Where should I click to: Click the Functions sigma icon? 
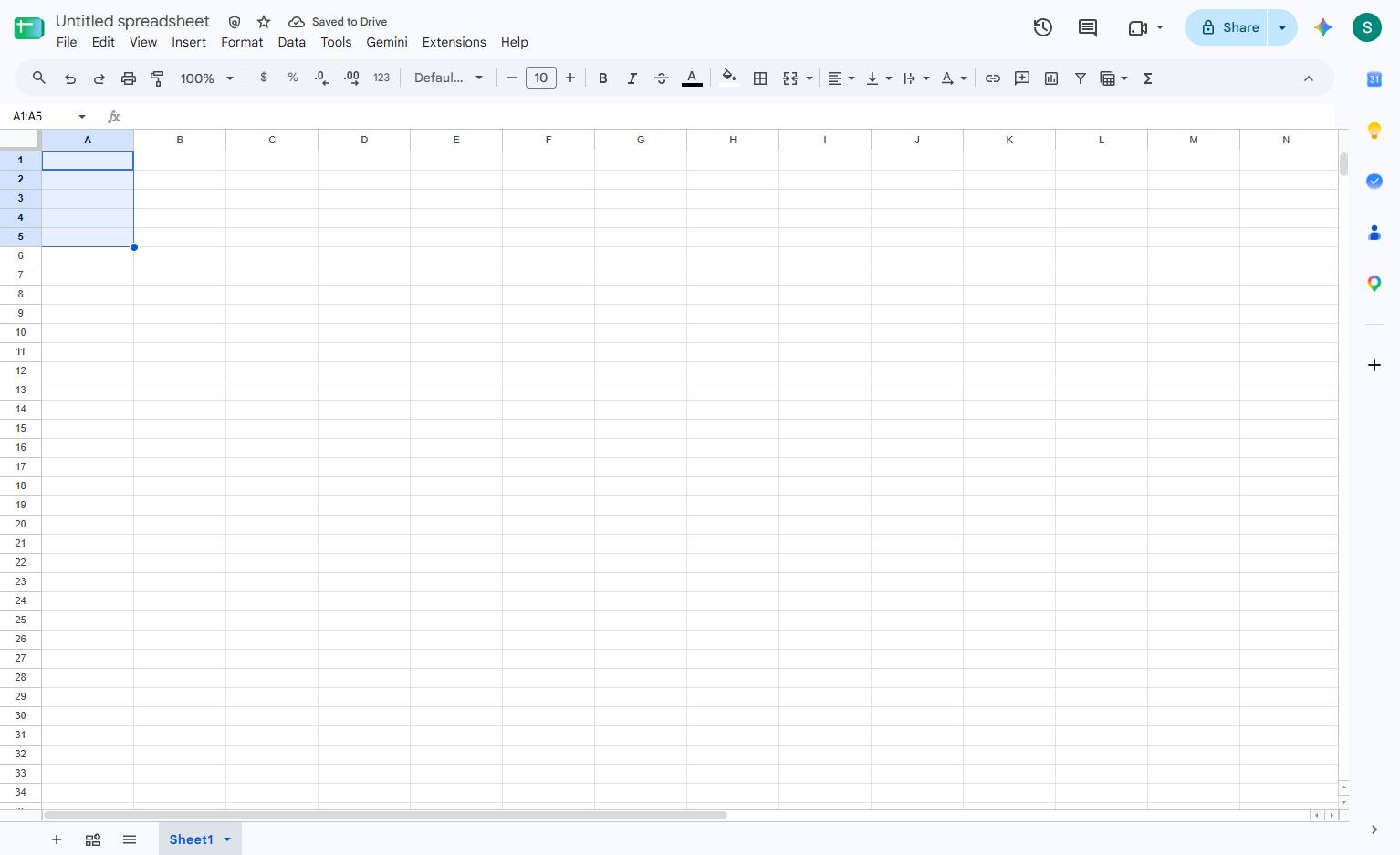click(x=1148, y=78)
